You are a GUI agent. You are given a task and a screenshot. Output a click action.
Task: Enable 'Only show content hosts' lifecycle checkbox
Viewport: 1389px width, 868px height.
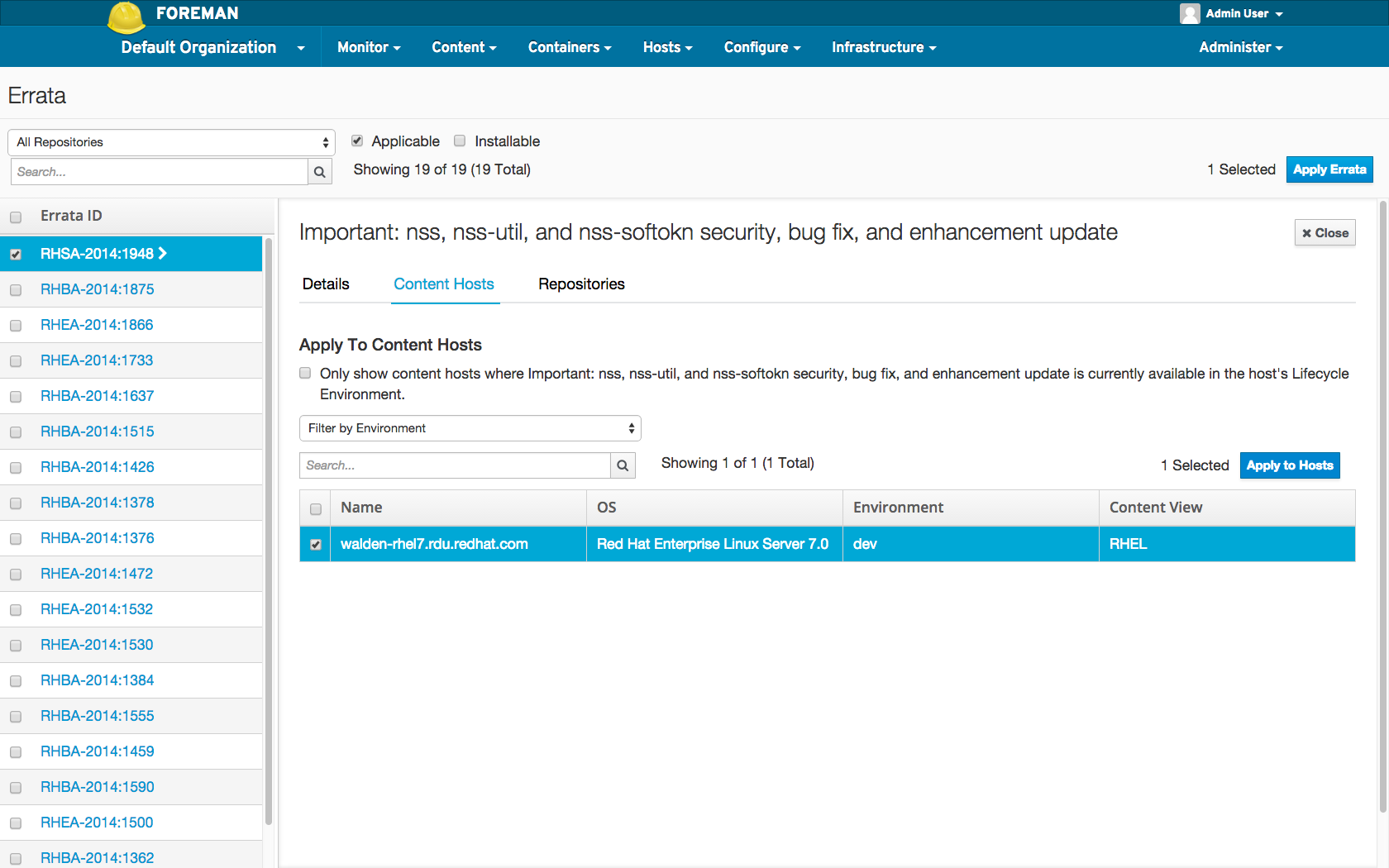[x=305, y=374]
